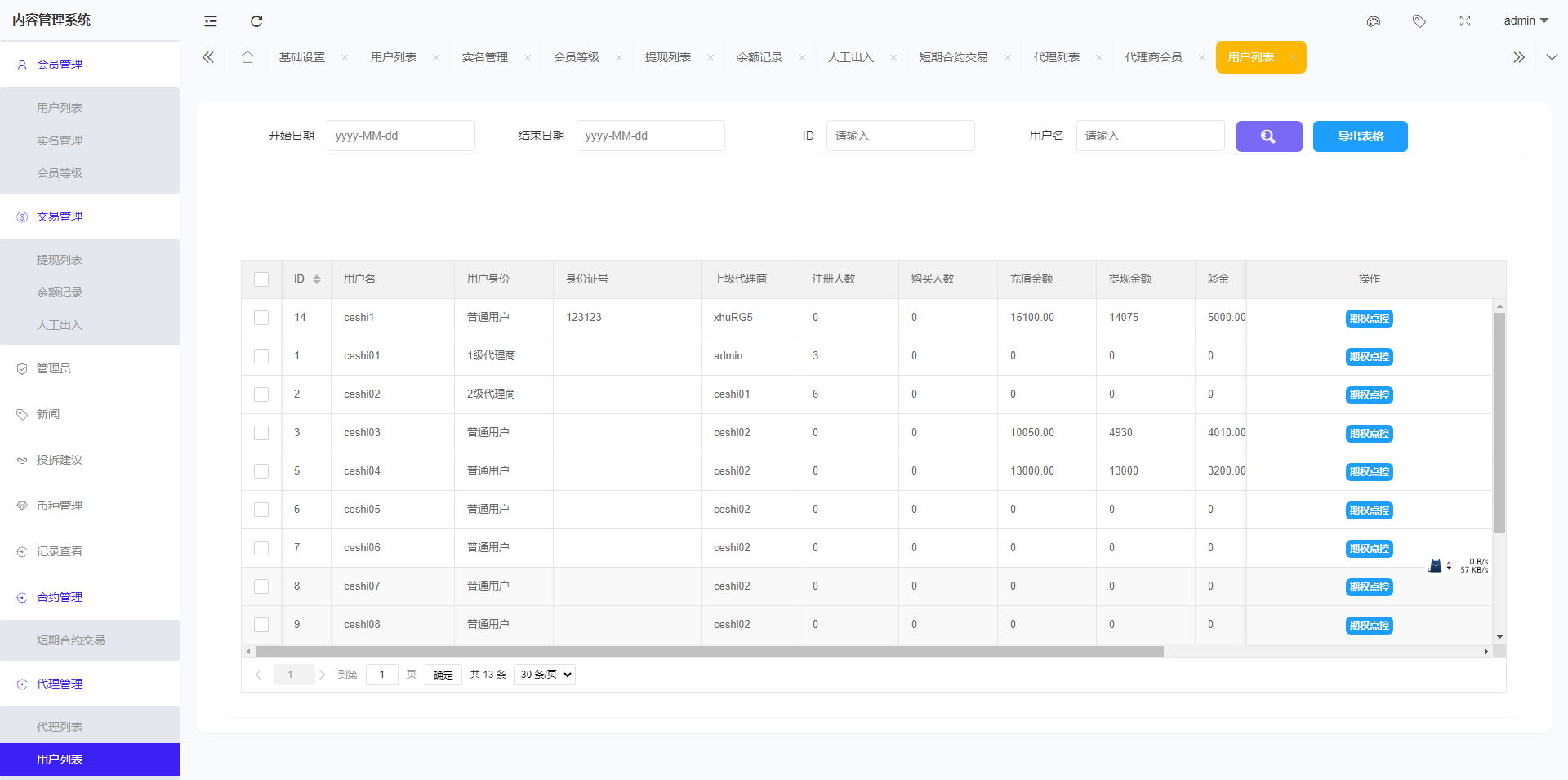Click 期权点控 button for ceshi01
This screenshot has width=1568, height=780.
(1369, 357)
